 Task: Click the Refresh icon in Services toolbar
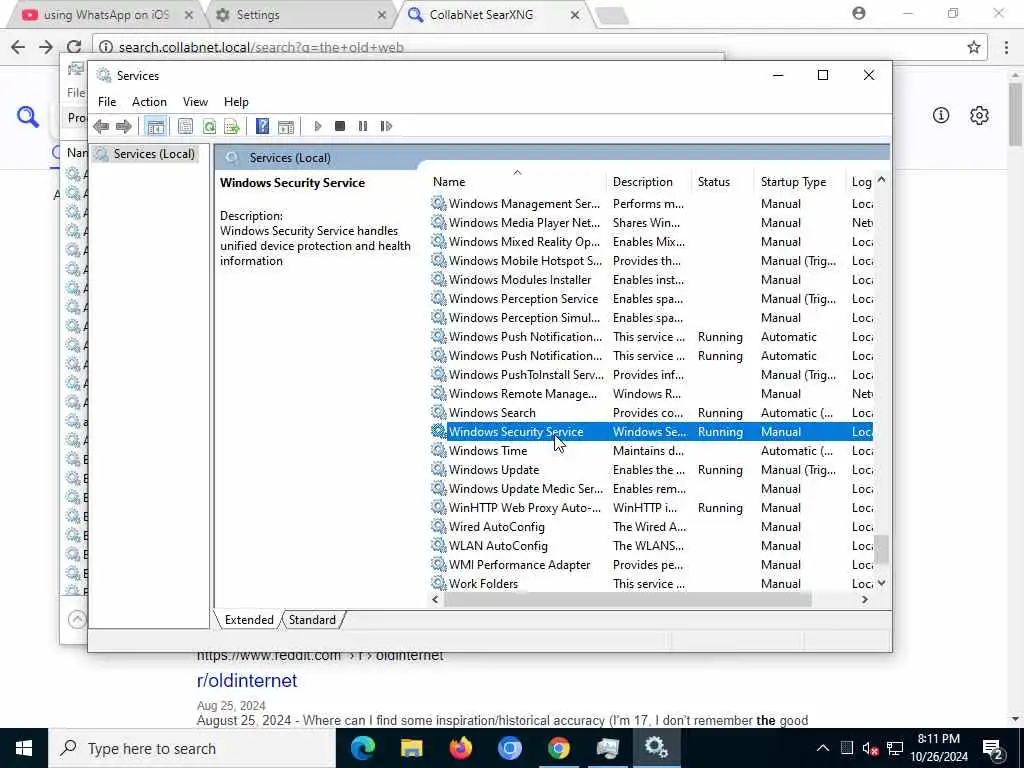tap(209, 126)
